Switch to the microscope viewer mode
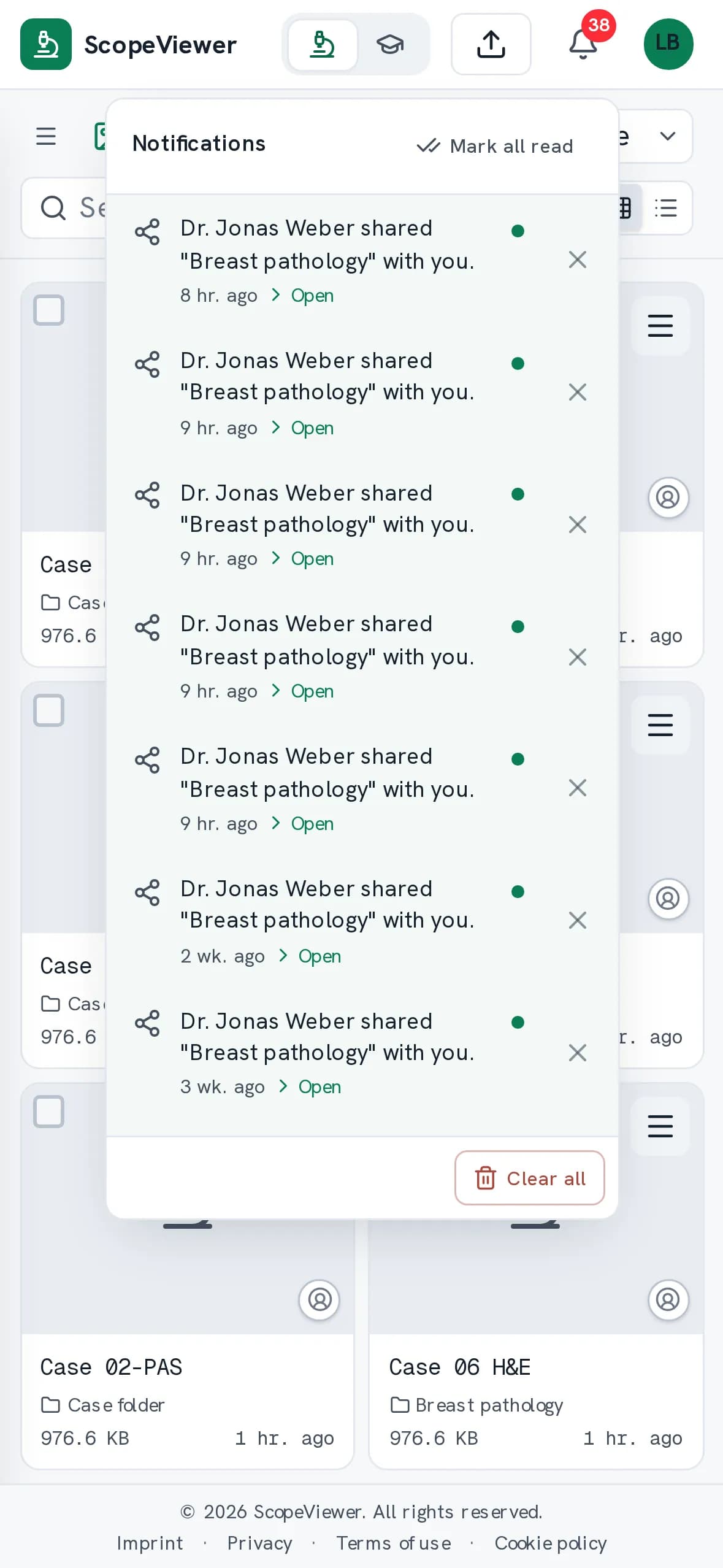Viewport: 723px width, 1568px height. 323,44
